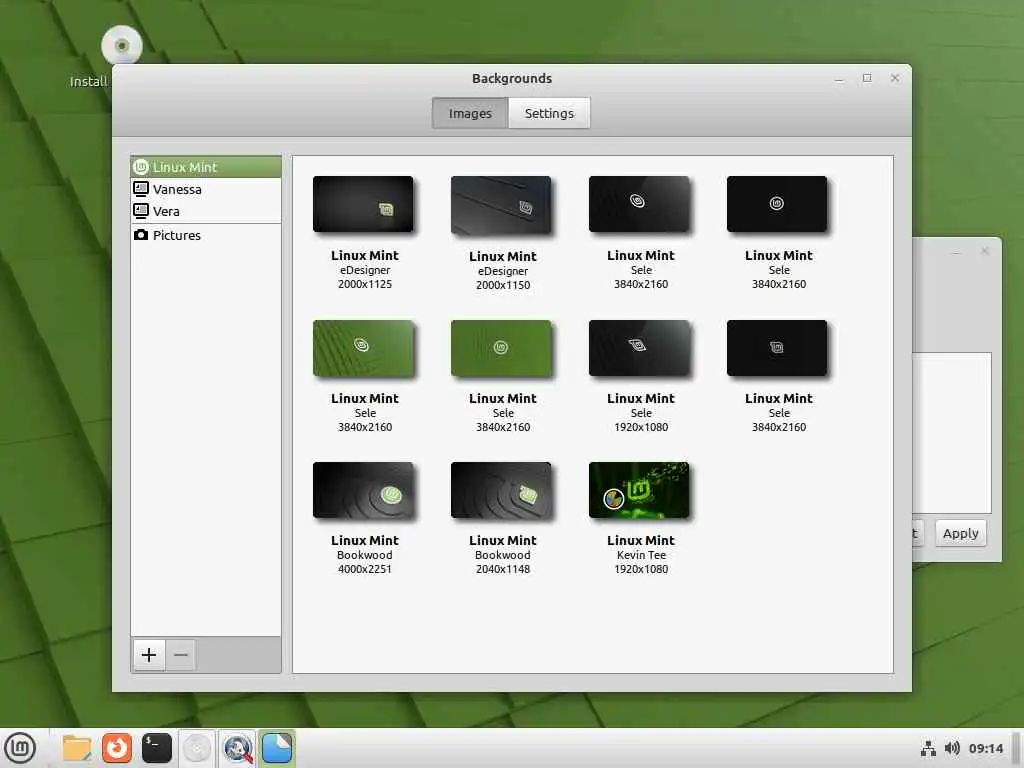
Task: Select green striped Sele wallpaper thumbnail
Action: [x=363, y=348]
